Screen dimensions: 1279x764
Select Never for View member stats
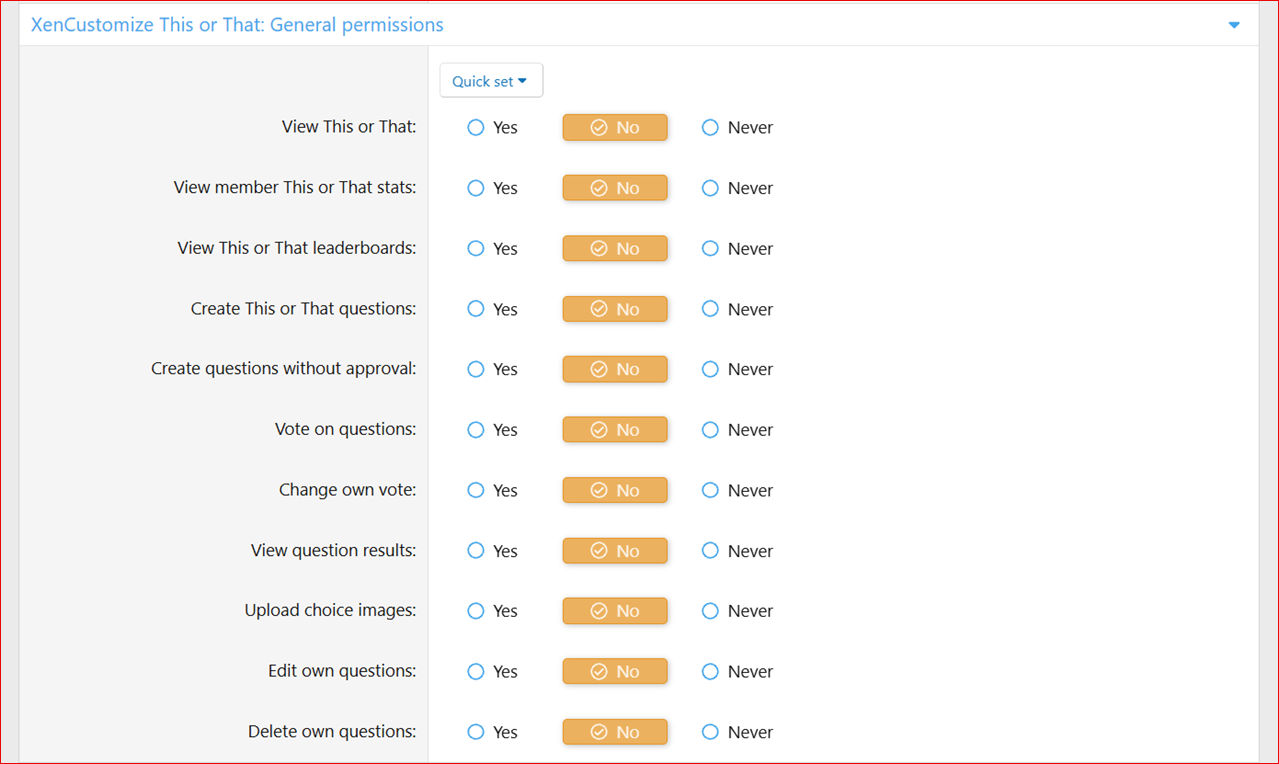[737, 188]
